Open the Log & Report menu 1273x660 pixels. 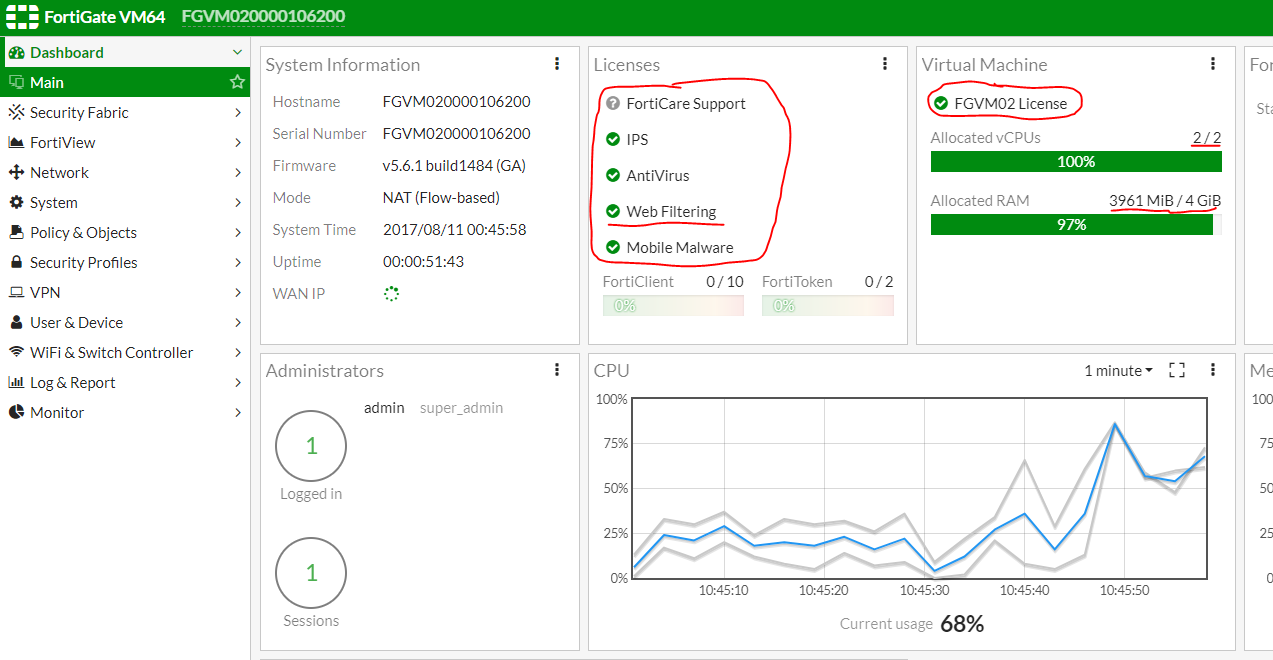tap(125, 383)
